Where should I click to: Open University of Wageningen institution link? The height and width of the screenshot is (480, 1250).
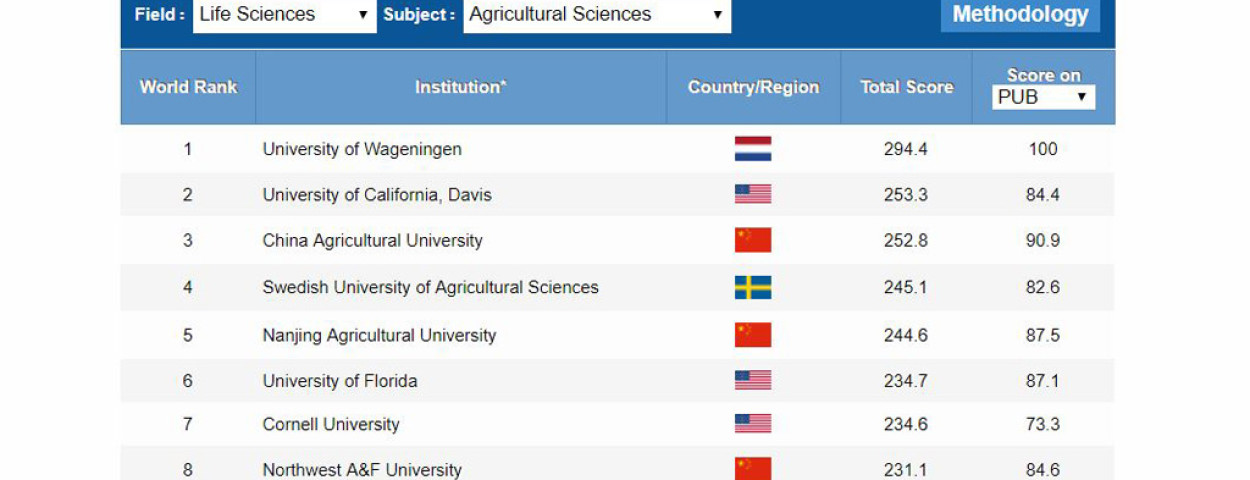tap(362, 149)
